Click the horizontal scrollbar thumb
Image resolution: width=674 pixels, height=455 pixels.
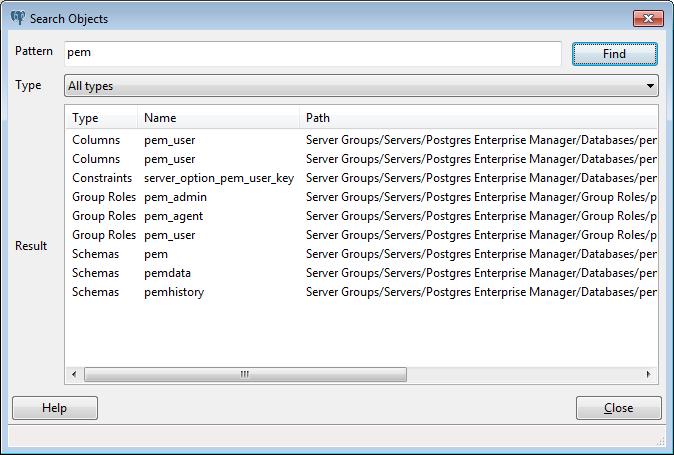point(244,375)
